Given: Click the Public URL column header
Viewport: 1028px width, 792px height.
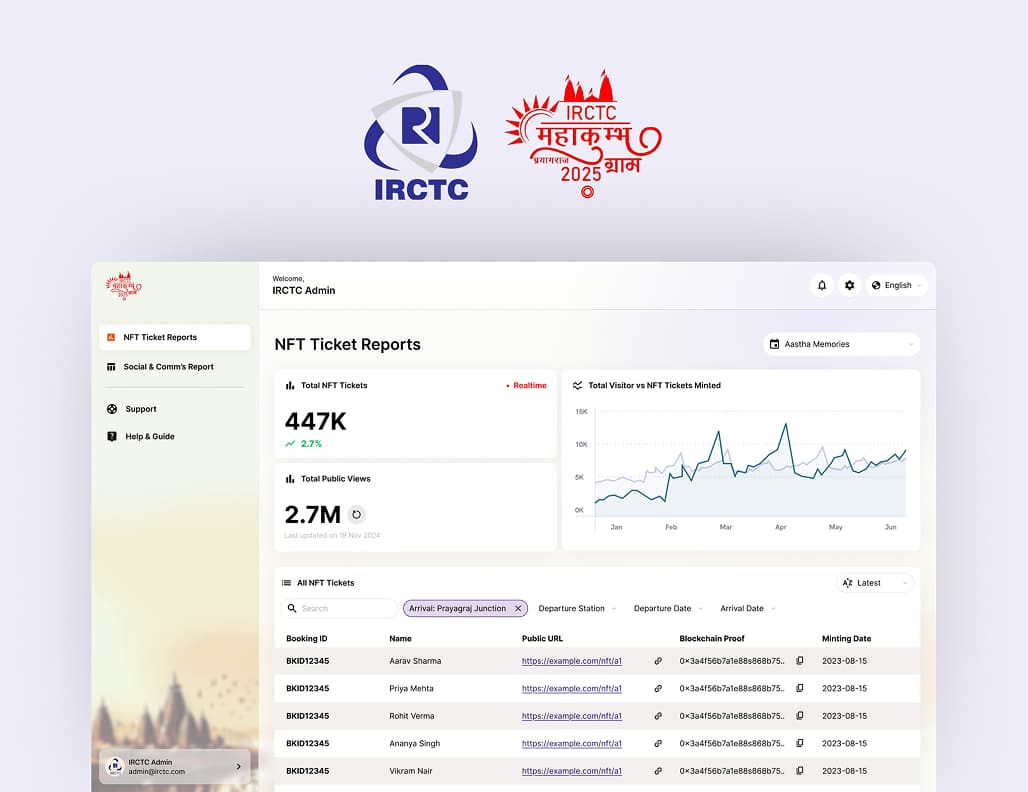Looking at the screenshot, I should (542, 639).
